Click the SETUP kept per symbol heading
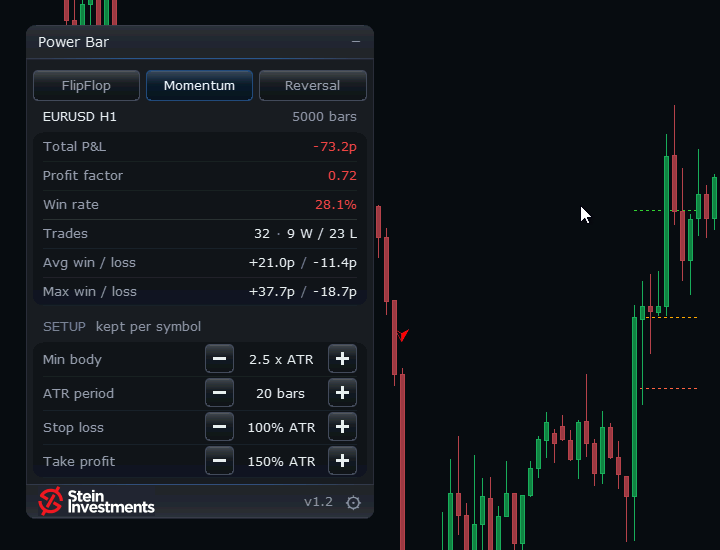The image size is (720, 550). [x=122, y=326]
